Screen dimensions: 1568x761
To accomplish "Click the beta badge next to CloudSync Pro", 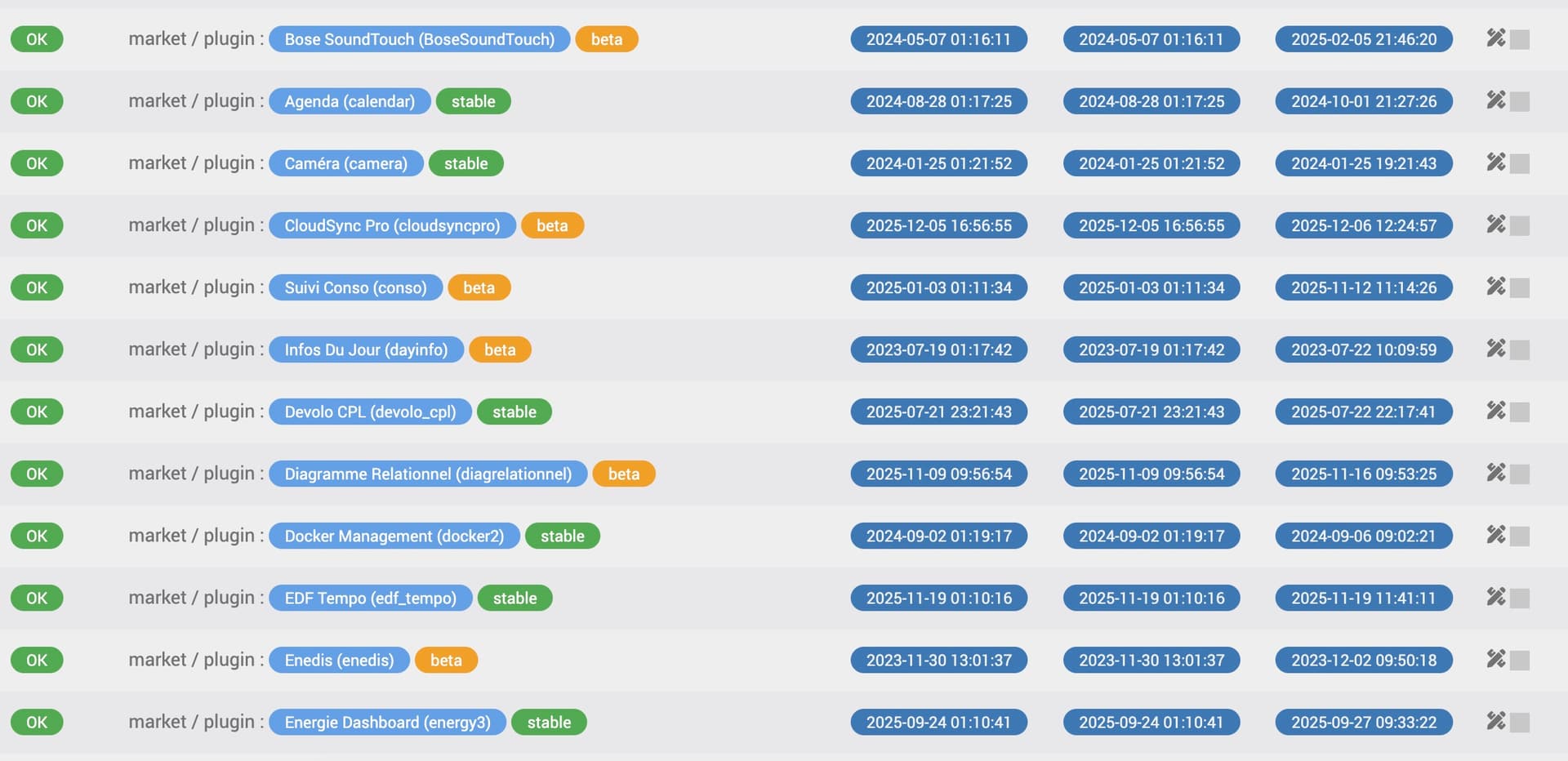I will (552, 225).
